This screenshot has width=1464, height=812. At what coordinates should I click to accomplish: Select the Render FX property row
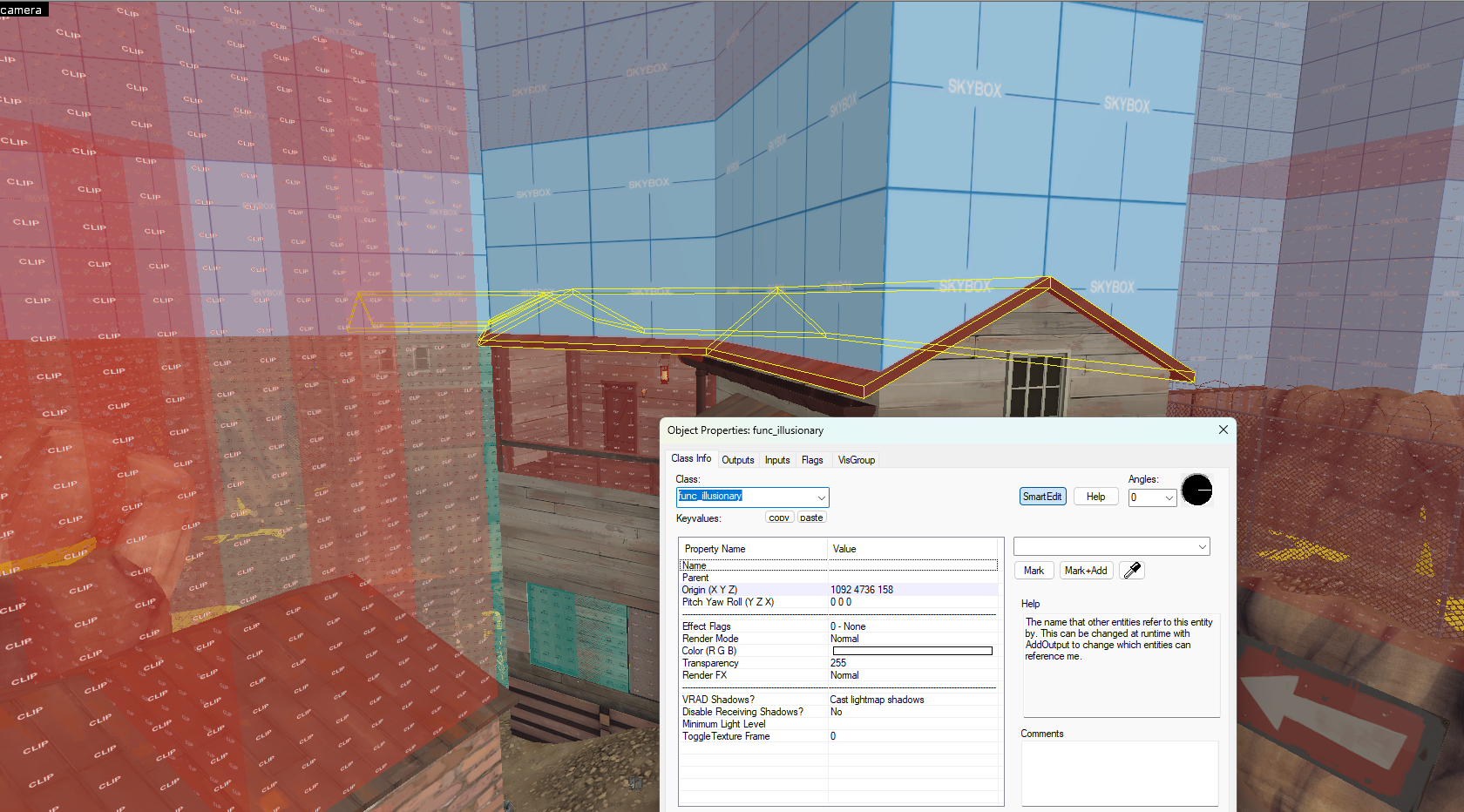coord(838,675)
